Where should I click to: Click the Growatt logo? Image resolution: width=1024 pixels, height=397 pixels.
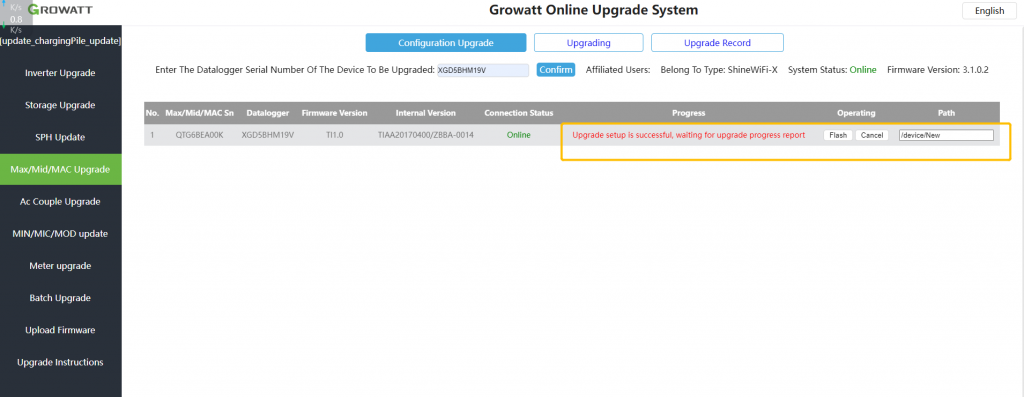(59, 10)
